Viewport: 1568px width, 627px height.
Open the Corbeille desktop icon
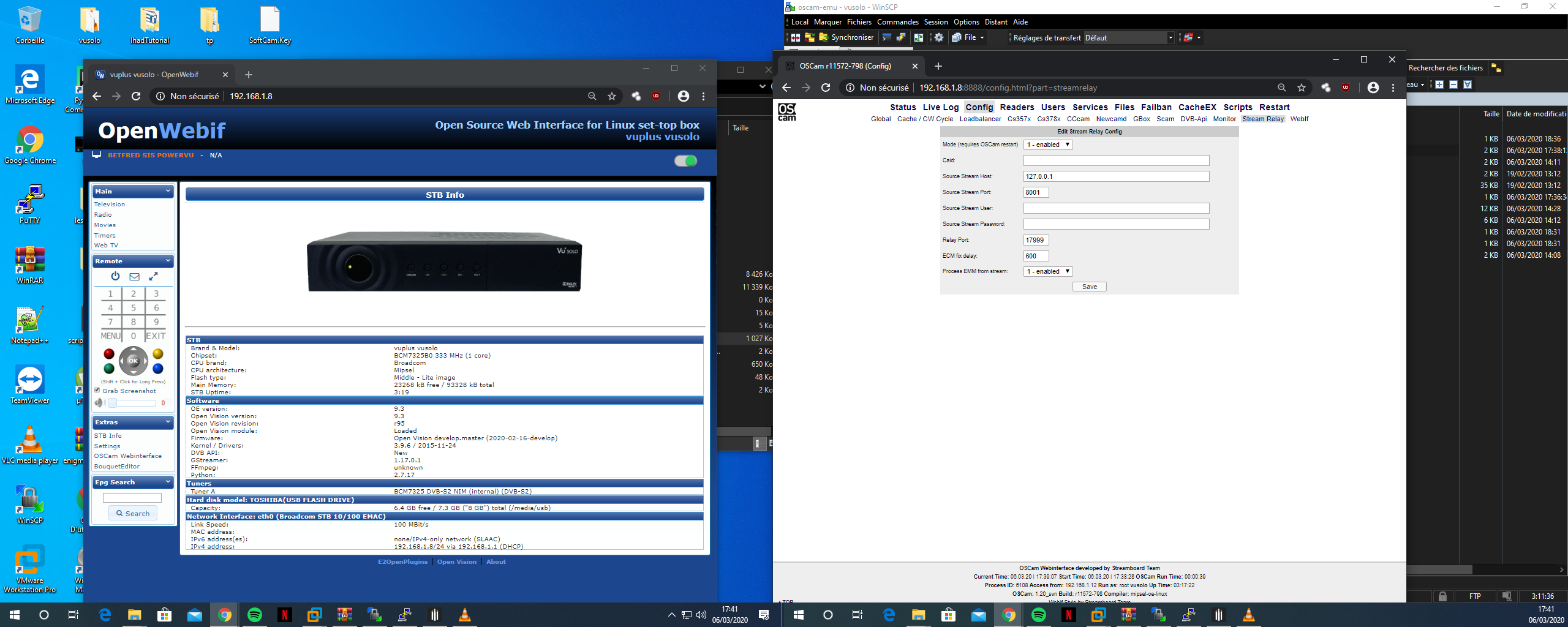[29, 26]
